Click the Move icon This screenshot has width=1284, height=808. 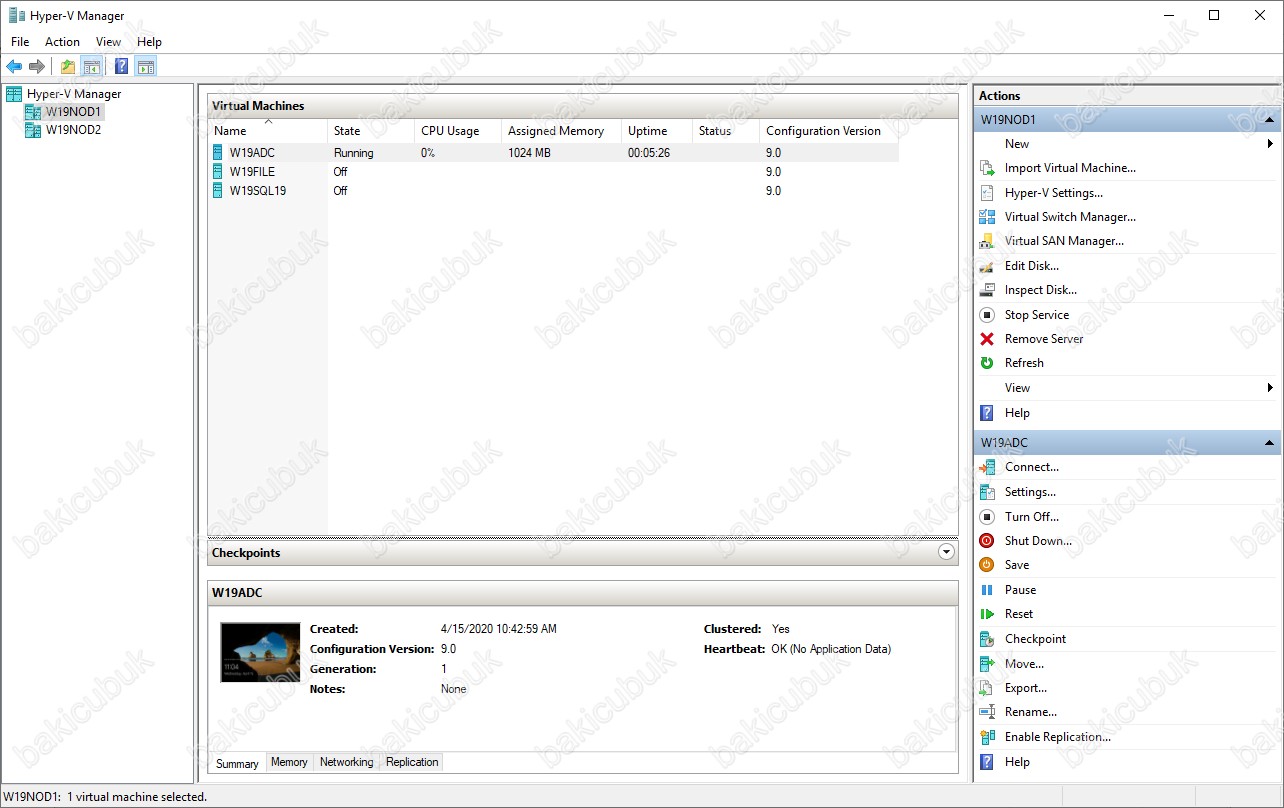tap(987, 664)
